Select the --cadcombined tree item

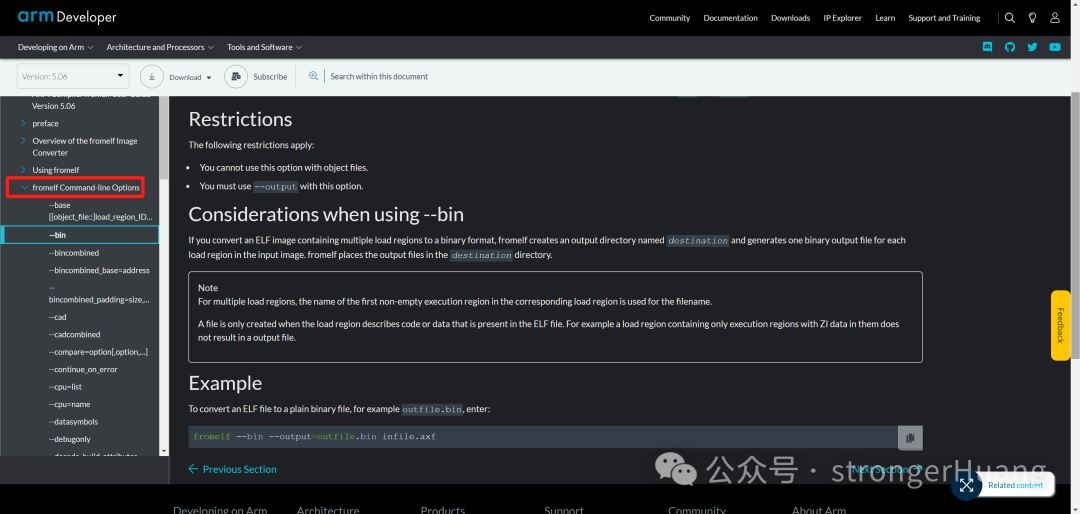pyautogui.click(x=74, y=334)
